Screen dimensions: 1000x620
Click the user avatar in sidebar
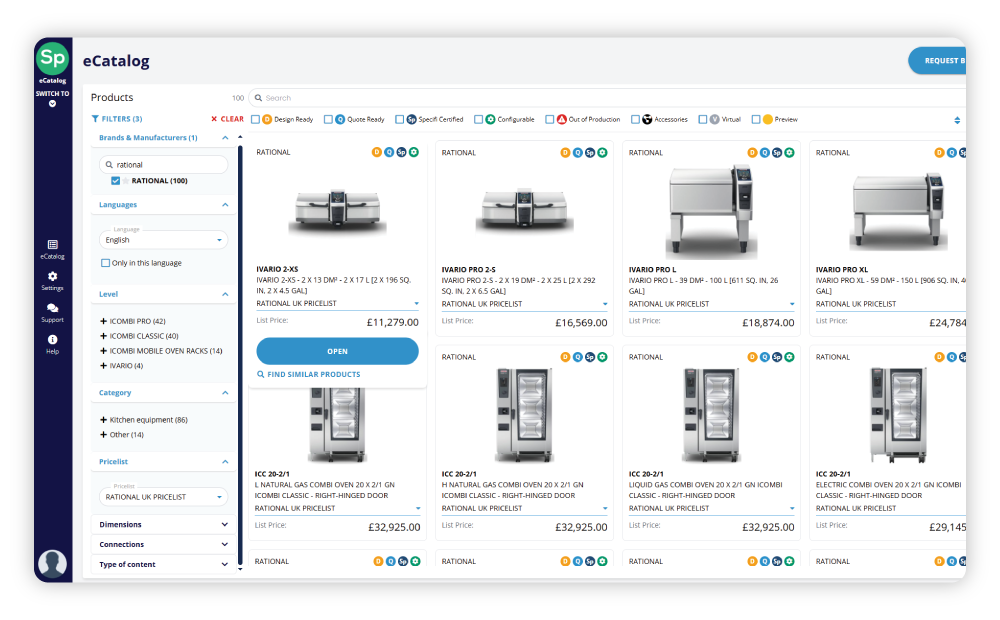click(52, 563)
